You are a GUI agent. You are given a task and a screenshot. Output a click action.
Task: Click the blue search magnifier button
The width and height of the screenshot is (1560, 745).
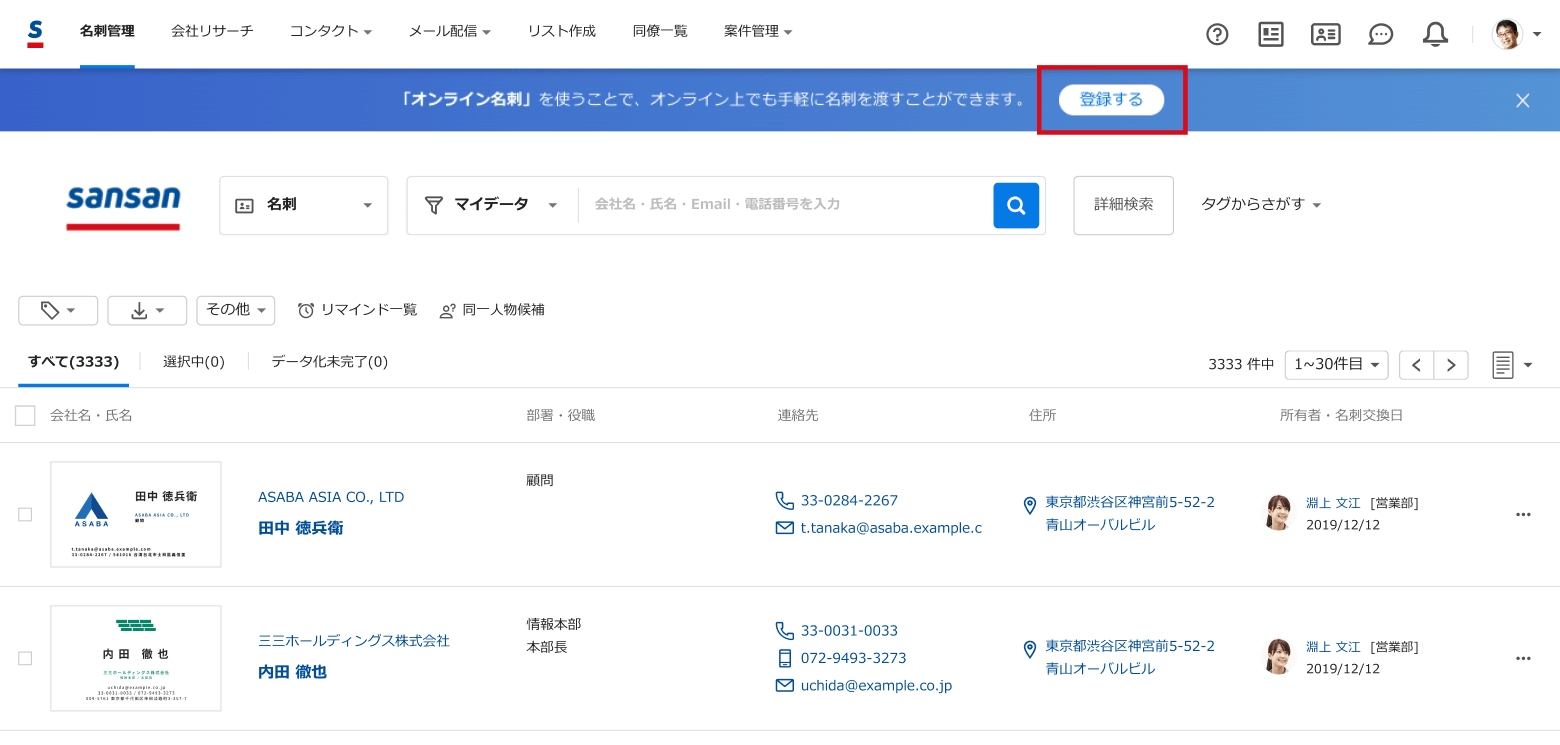pos(1016,205)
